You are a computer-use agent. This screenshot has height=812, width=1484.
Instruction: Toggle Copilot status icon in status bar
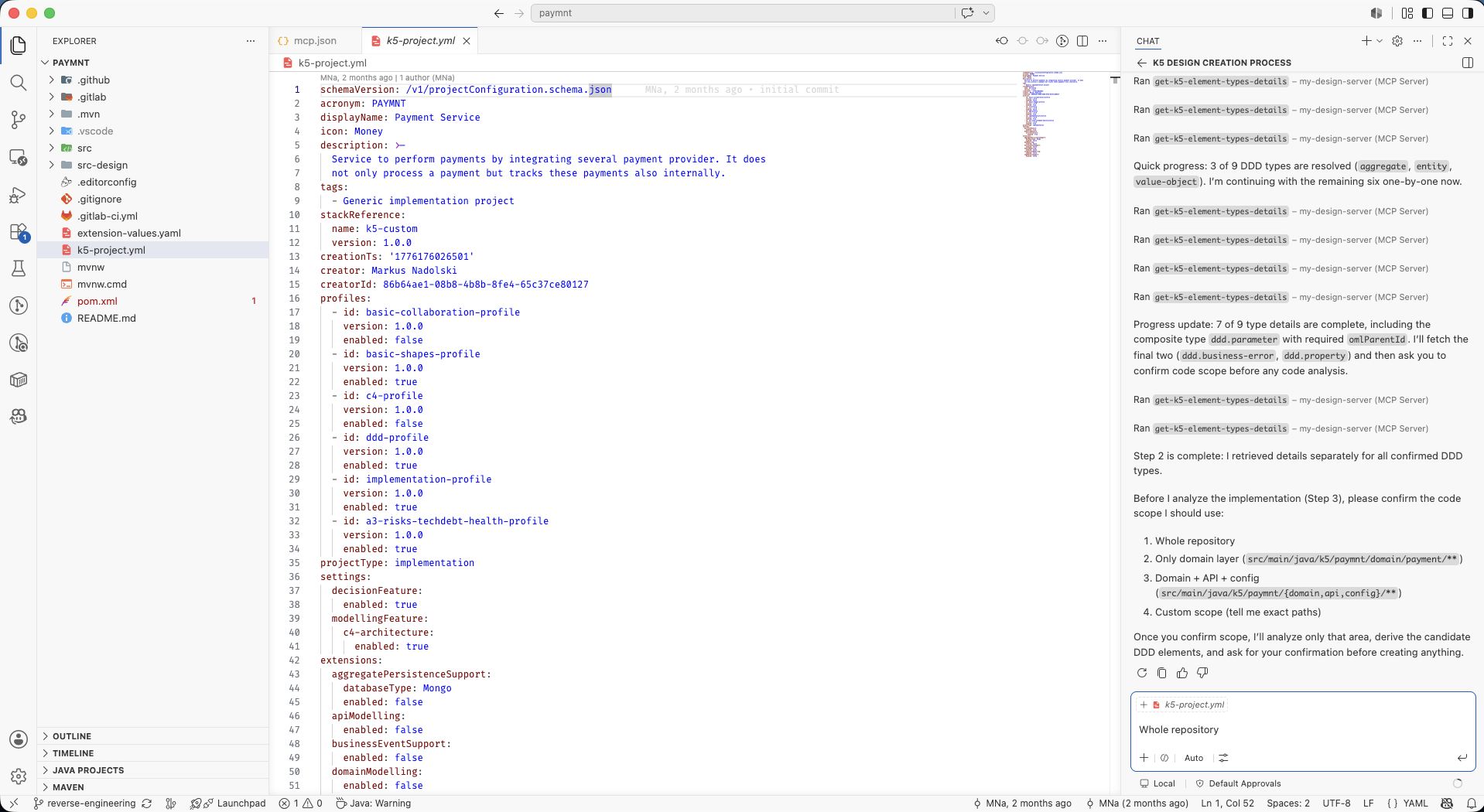point(1447,803)
